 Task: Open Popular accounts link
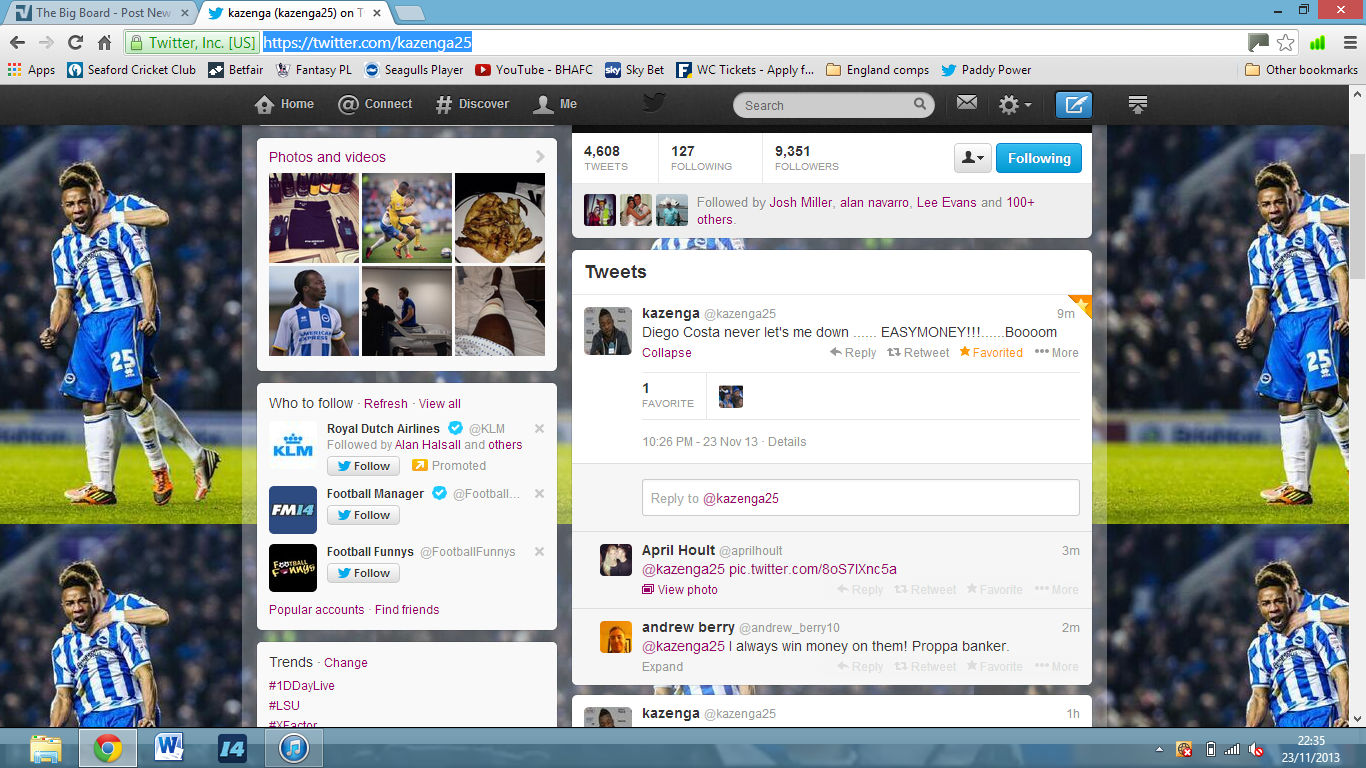316,610
